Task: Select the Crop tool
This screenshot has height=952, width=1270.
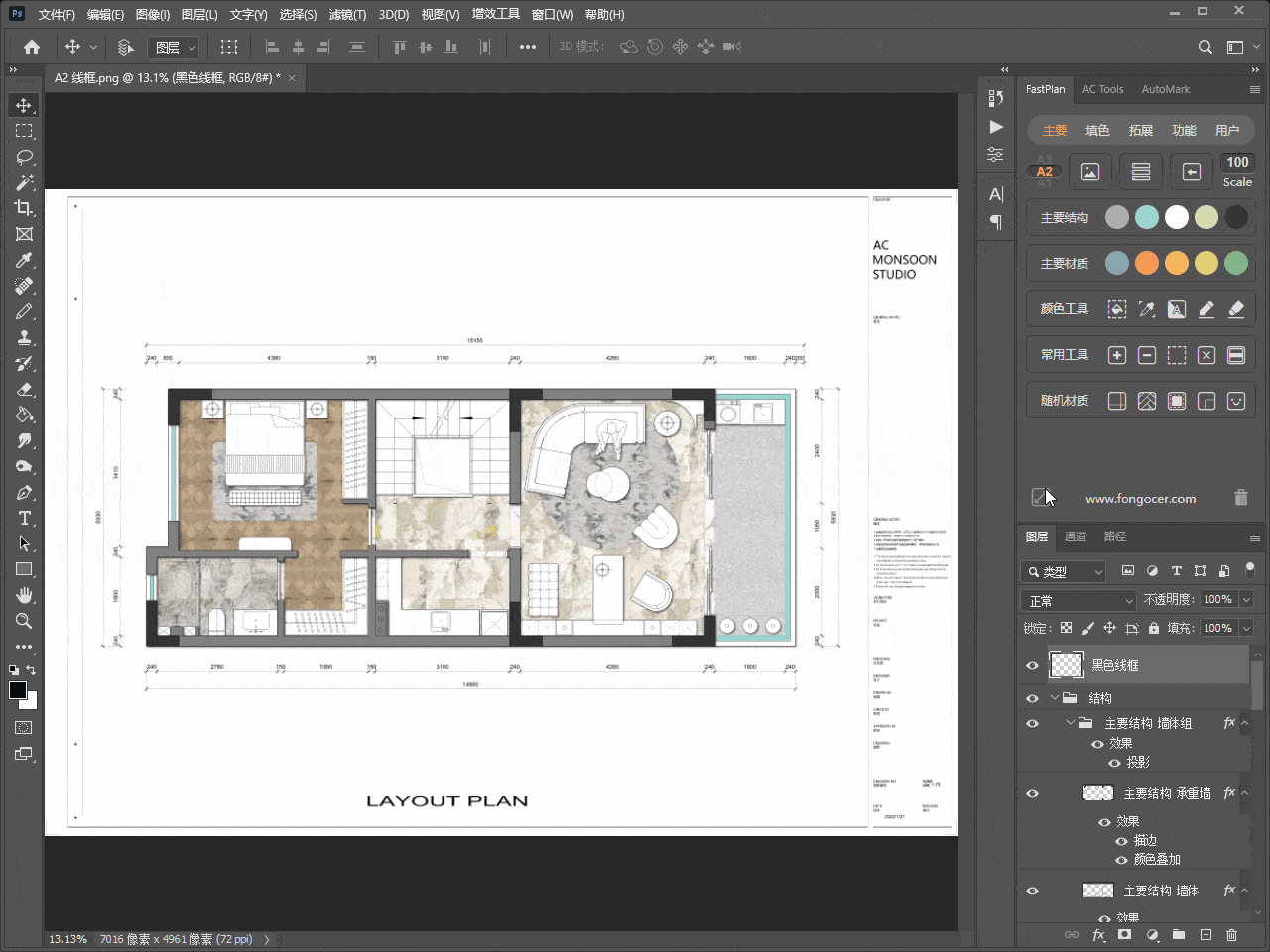Action: tap(24, 208)
